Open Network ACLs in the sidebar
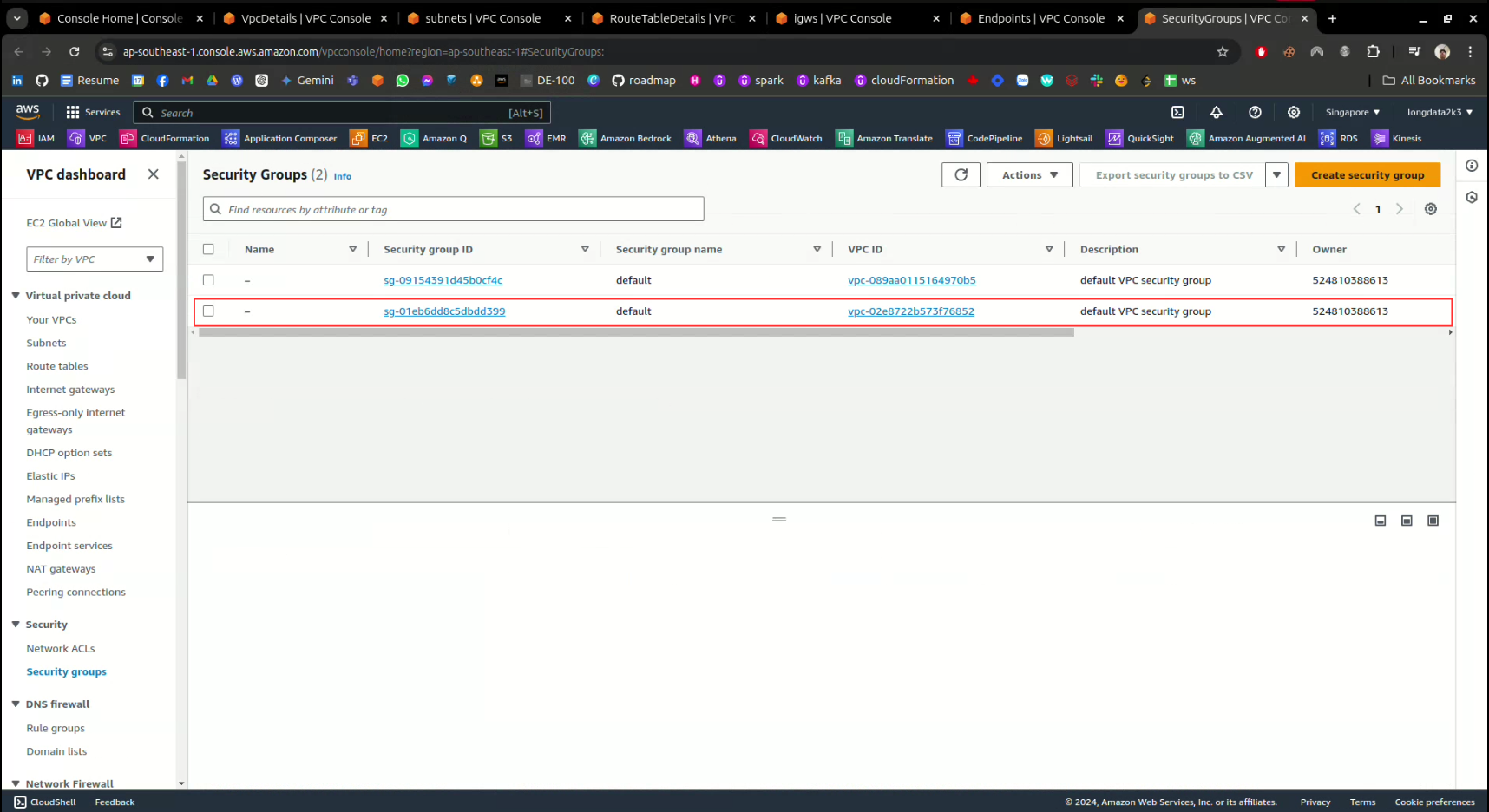 pyautogui.click(x=61, y=648)
